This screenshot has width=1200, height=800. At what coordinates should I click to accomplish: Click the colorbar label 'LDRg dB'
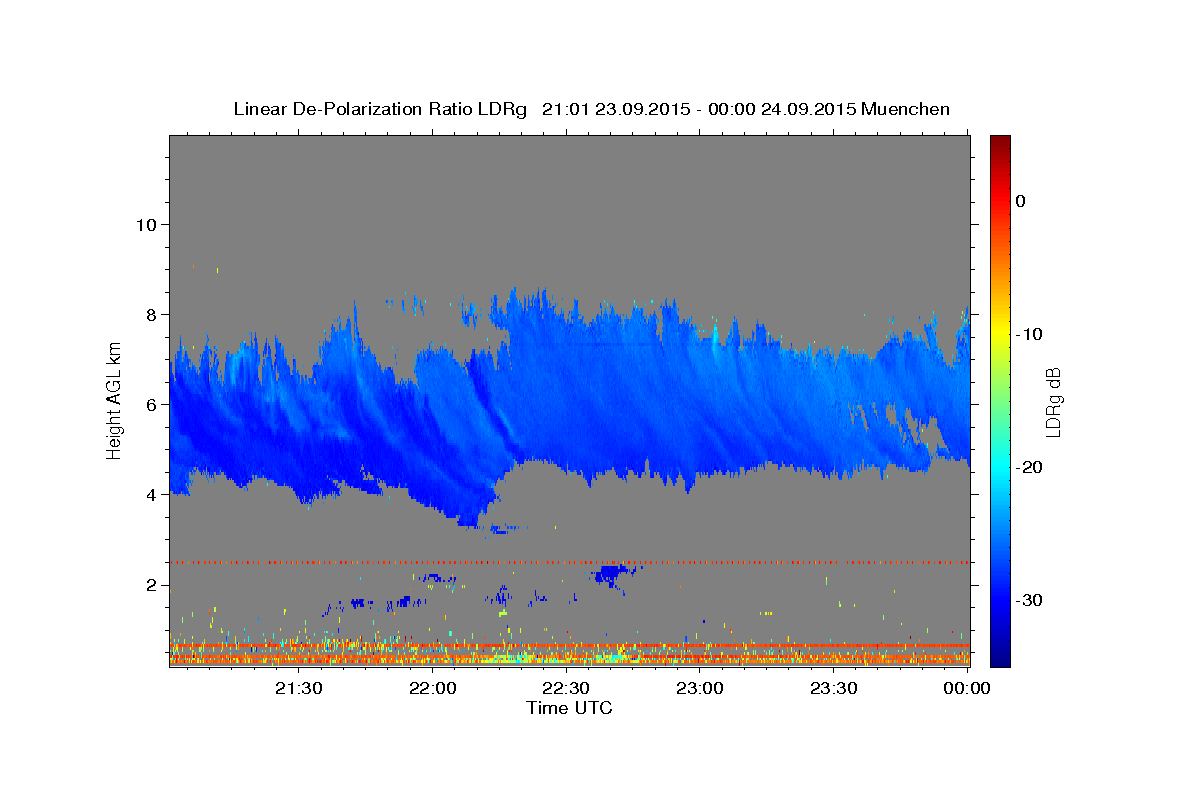(1053, 401)
